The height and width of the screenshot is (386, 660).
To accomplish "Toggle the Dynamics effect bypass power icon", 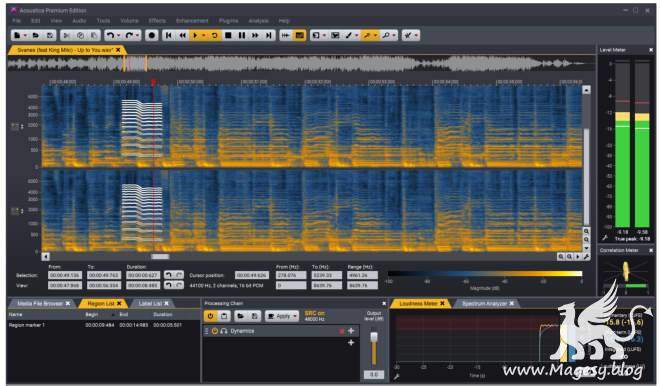I will [x=215, y=331].
